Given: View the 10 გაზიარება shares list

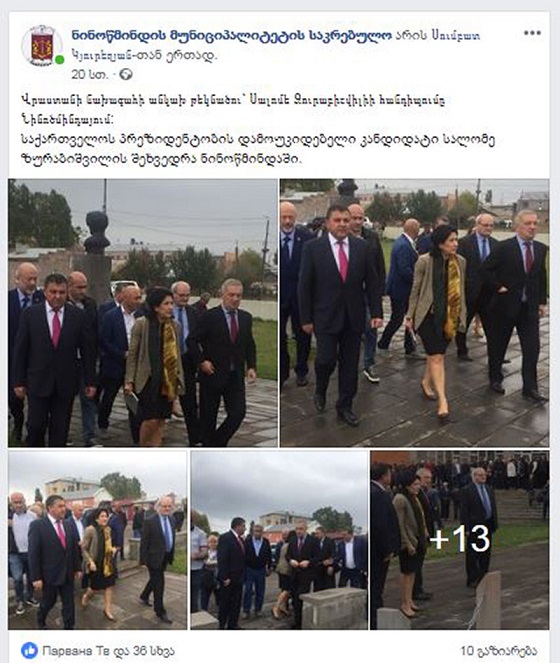Looking at the screenshot, I should pos(499,651).
